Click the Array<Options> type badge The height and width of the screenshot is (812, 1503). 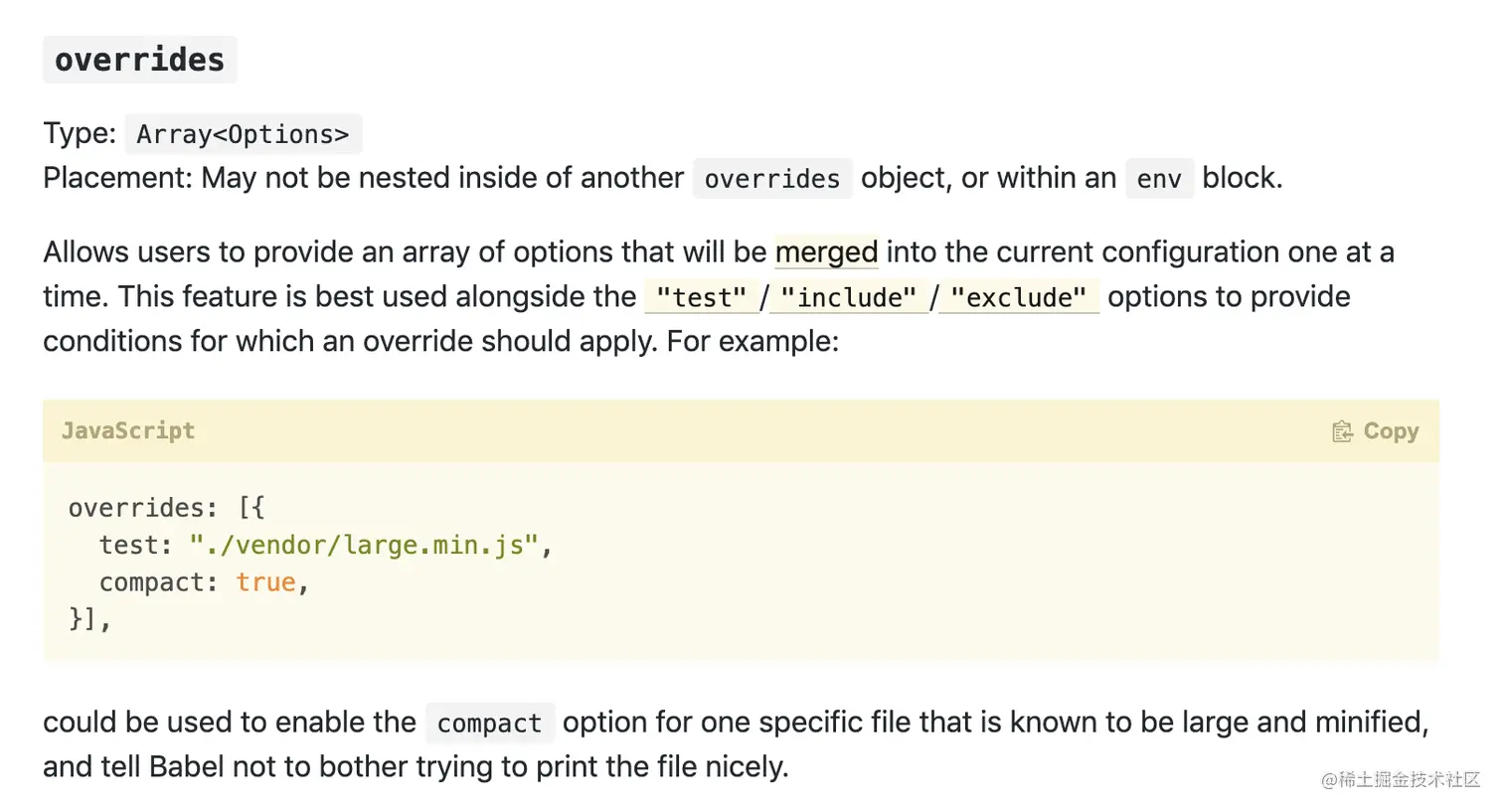pyautogui.click(x=243, y=133)
